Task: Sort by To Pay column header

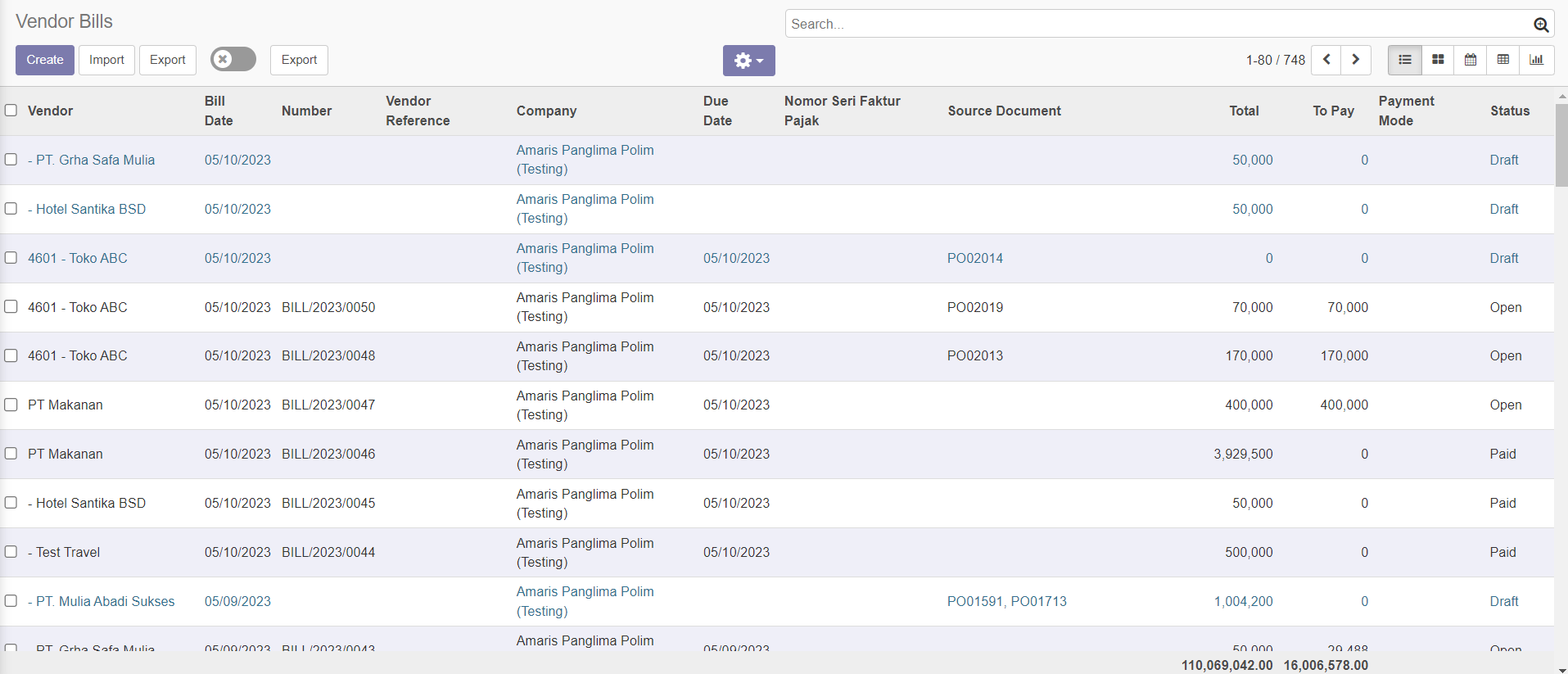Action: 1333,111
